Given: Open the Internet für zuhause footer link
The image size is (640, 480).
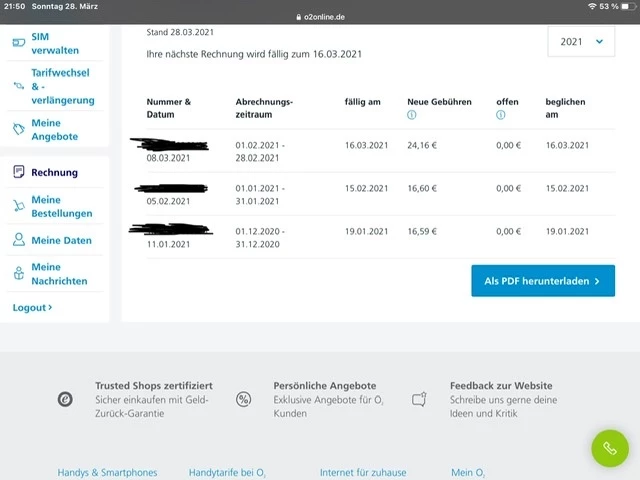Looking at the screenshot, I should [364, 472].
